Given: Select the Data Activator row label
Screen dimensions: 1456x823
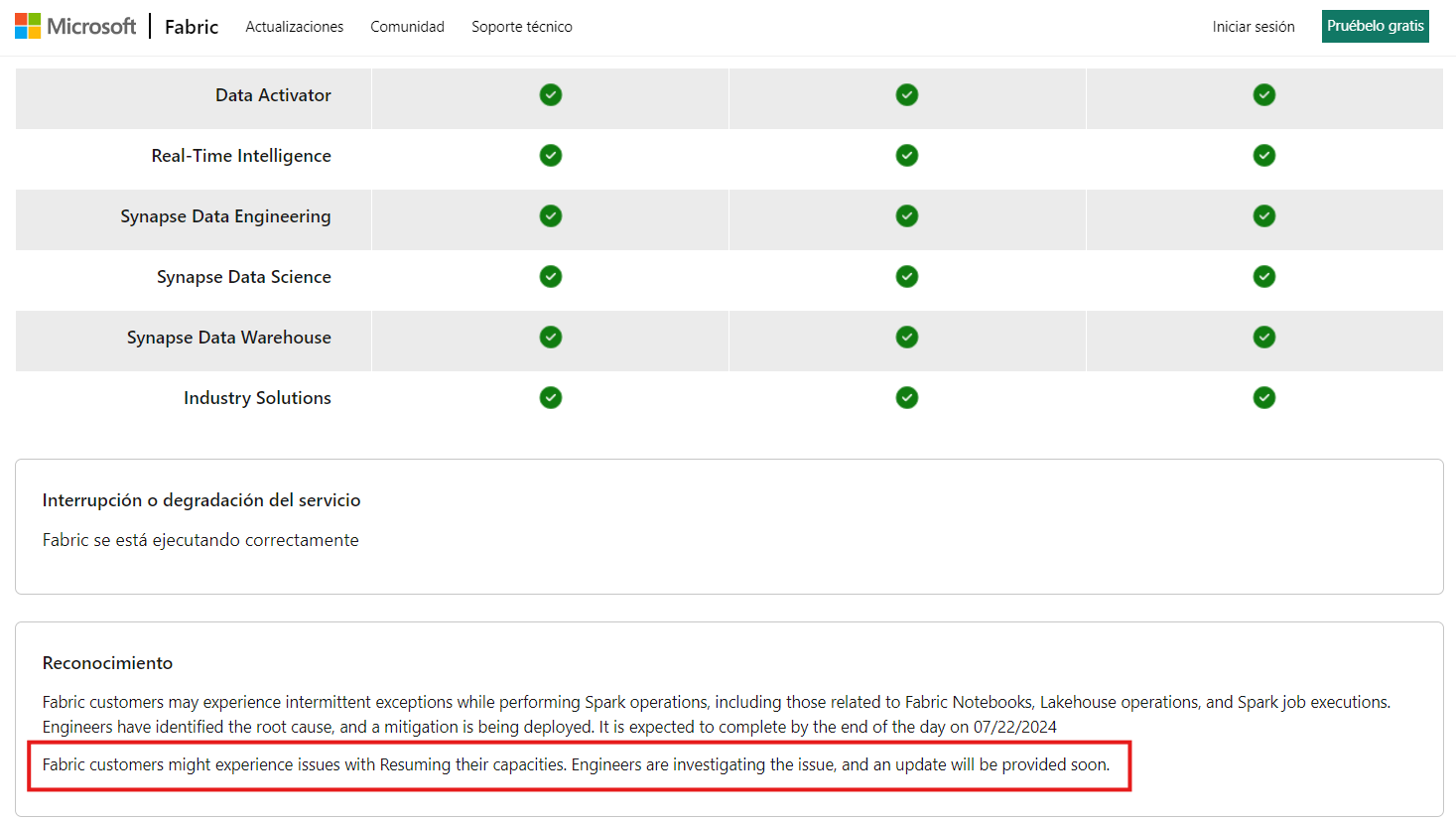Looking at the screenshot, I should click(x=273, y=95).
